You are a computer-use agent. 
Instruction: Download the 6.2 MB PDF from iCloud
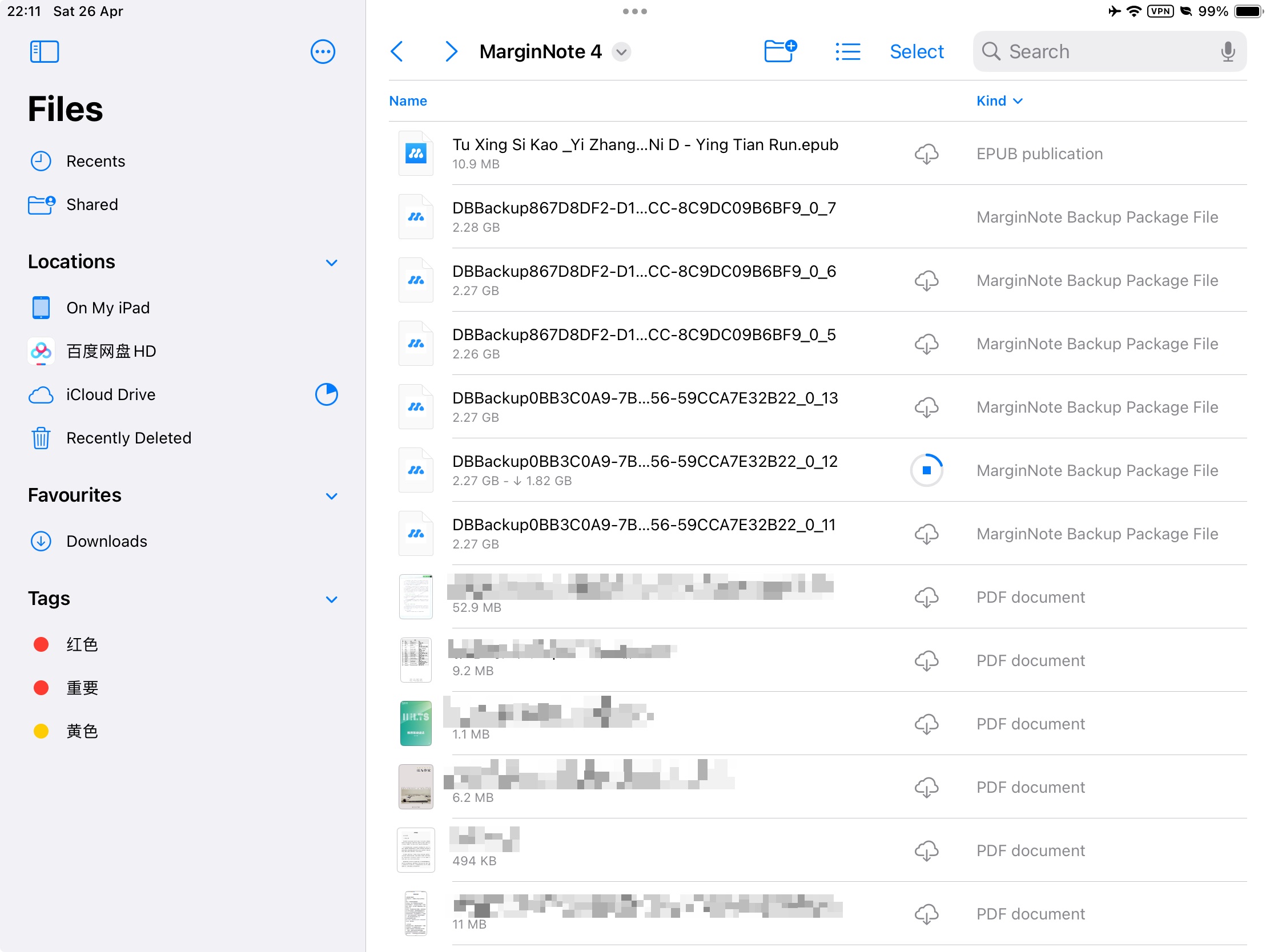[926, 787]
